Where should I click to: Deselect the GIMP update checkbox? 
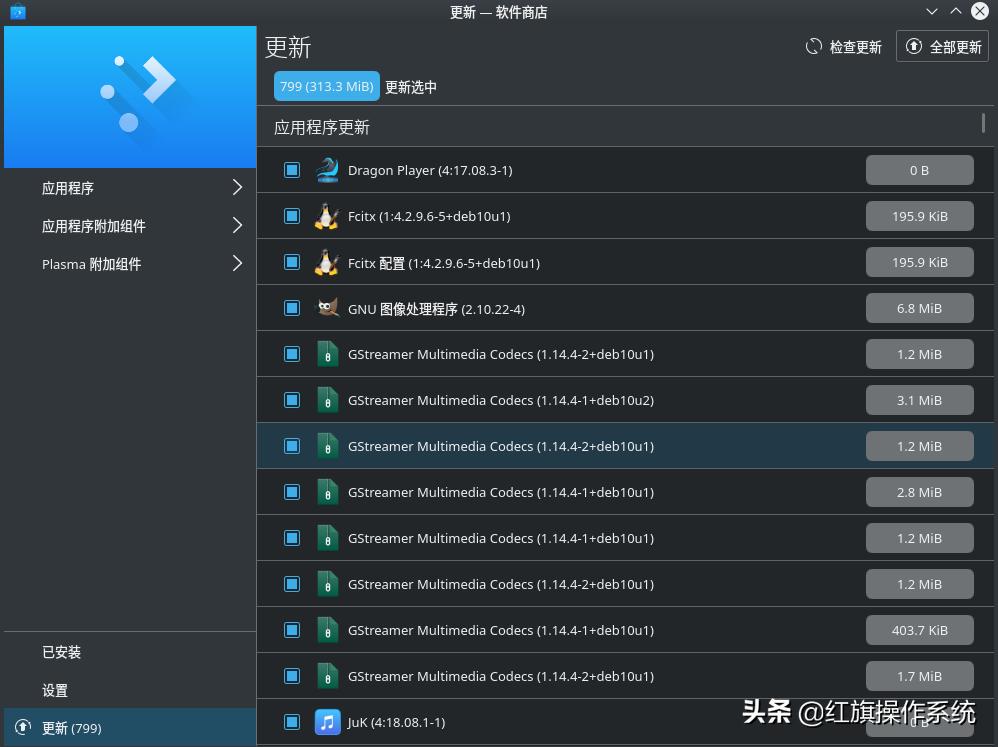pyautogui.click(x=291, y=308)
